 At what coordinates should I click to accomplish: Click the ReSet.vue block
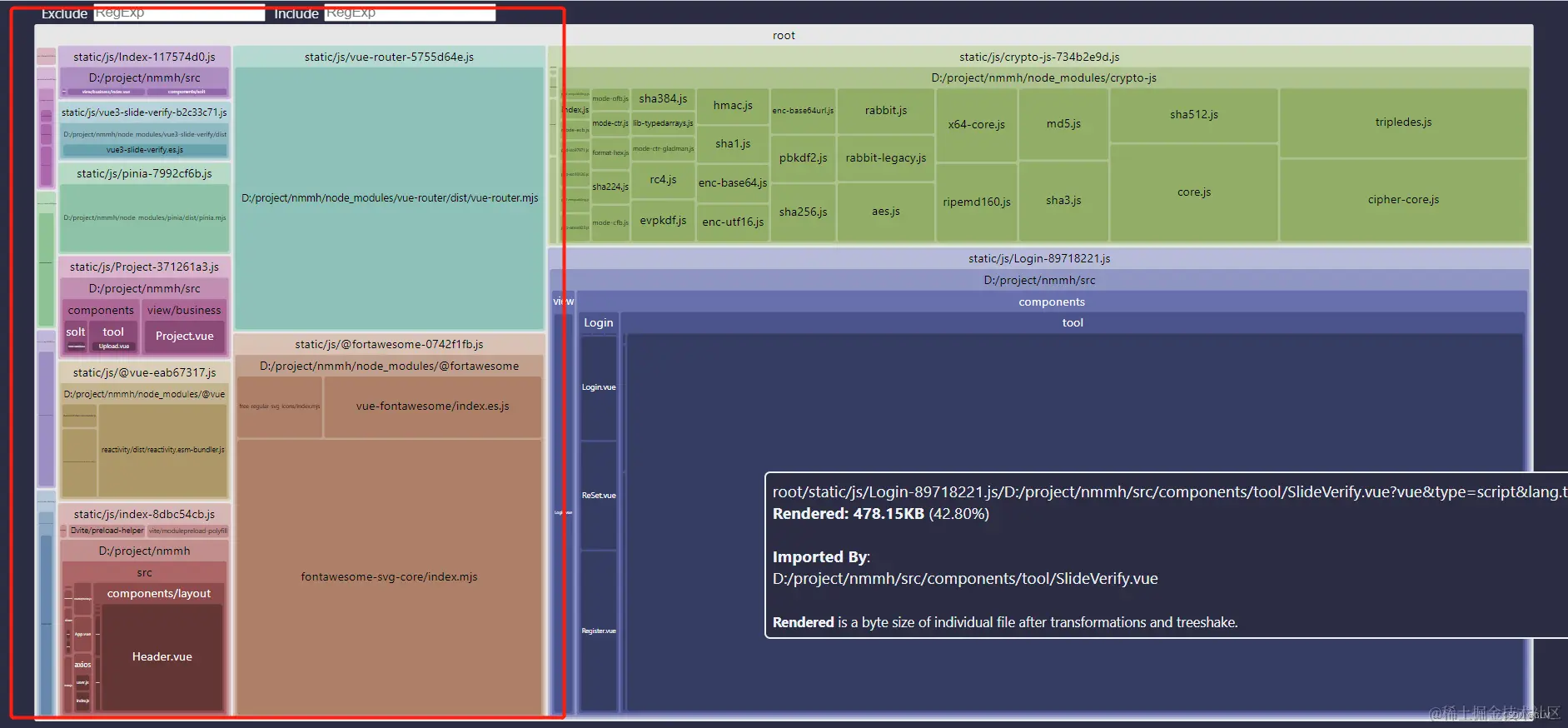(x=598, y=496)
